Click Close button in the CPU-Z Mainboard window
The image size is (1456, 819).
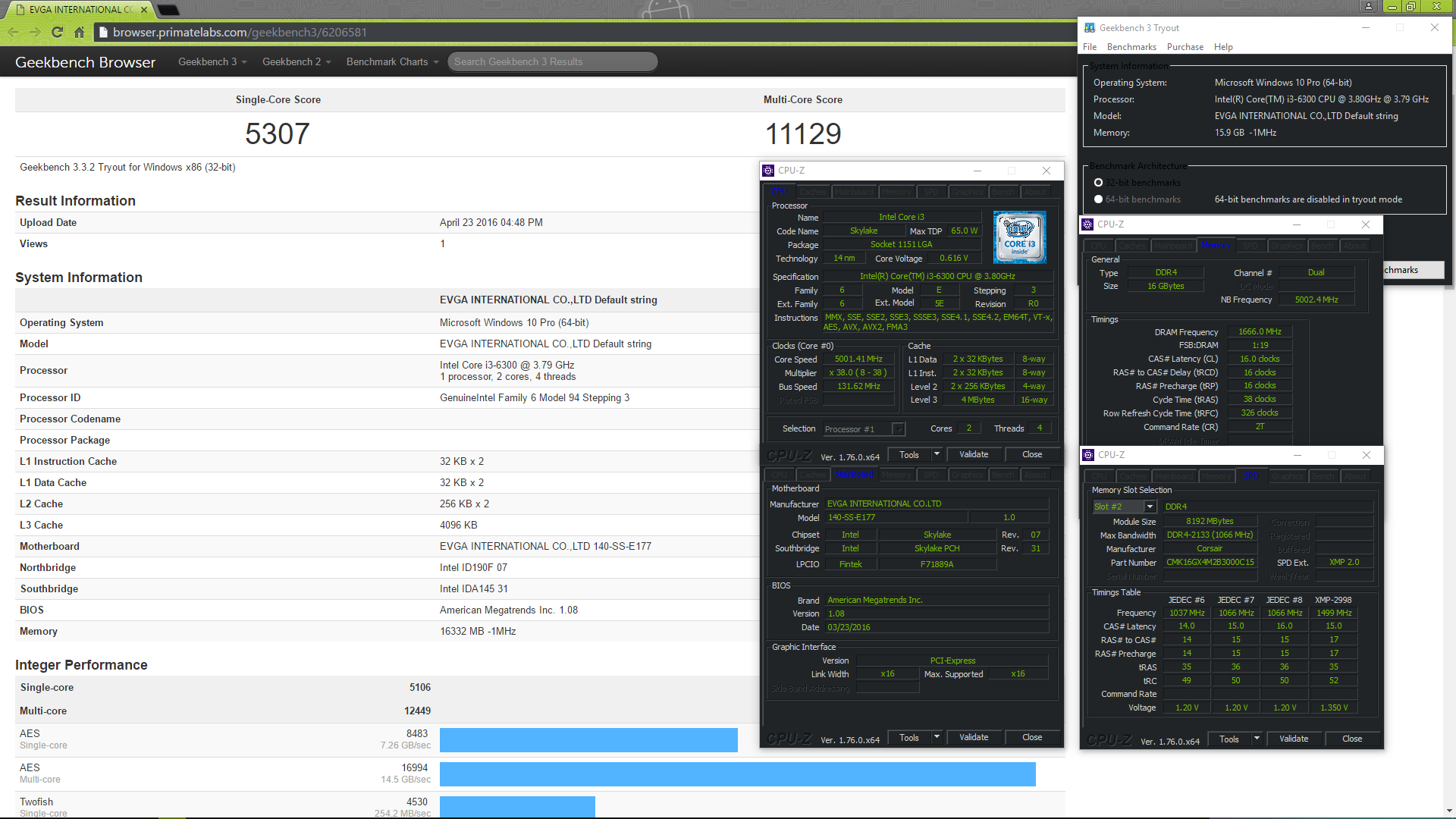pos(1031,737)
